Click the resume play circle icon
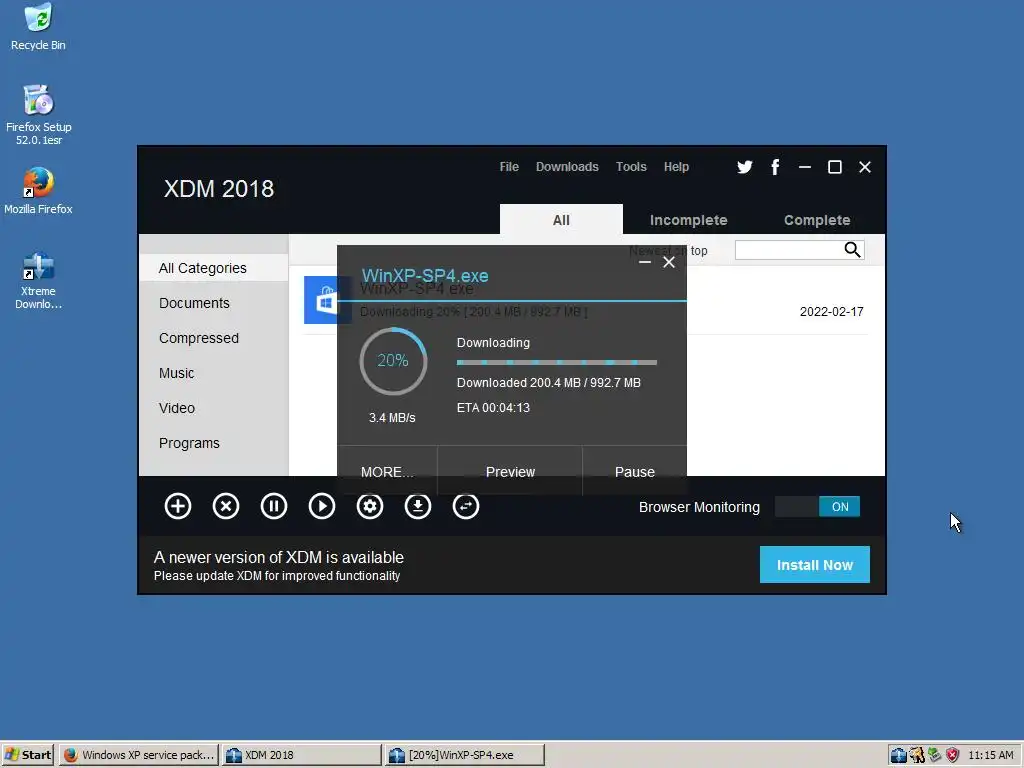The width and height of the screenshot is (1024, 768). tap(322, 506)
